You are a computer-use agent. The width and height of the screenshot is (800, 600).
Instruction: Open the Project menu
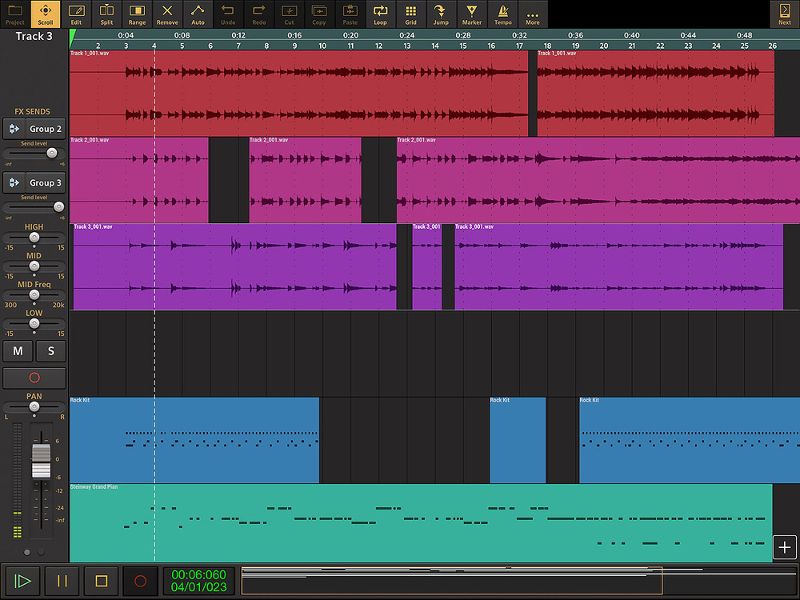(13, 13)
